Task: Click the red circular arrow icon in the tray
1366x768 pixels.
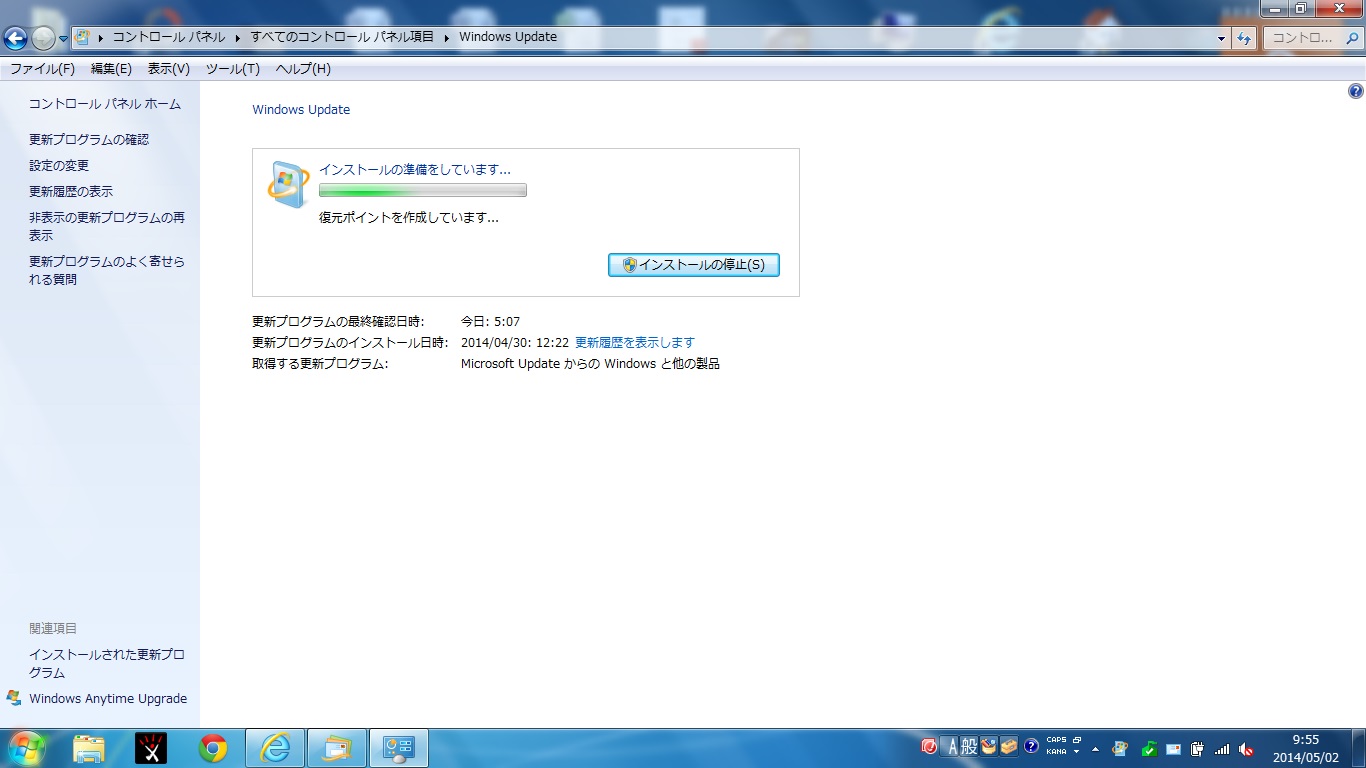Action: tap(929, 746)
